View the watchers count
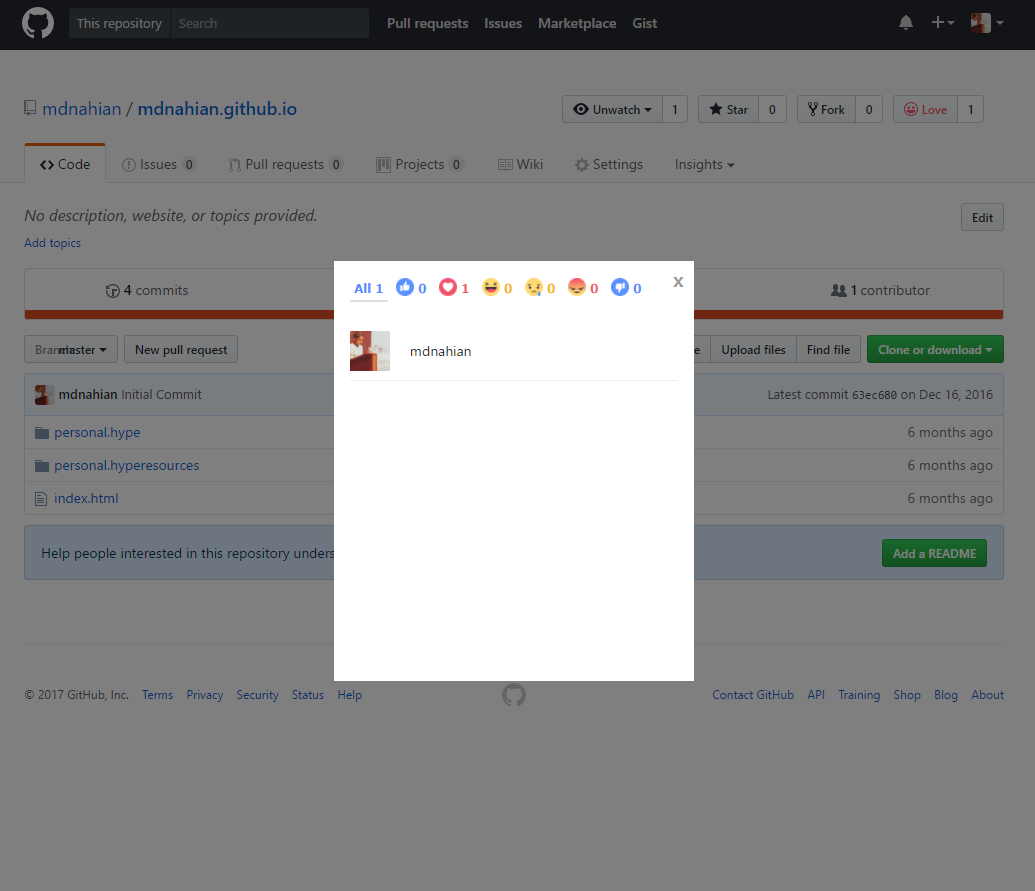1035x891 pixels. [675, 110]
